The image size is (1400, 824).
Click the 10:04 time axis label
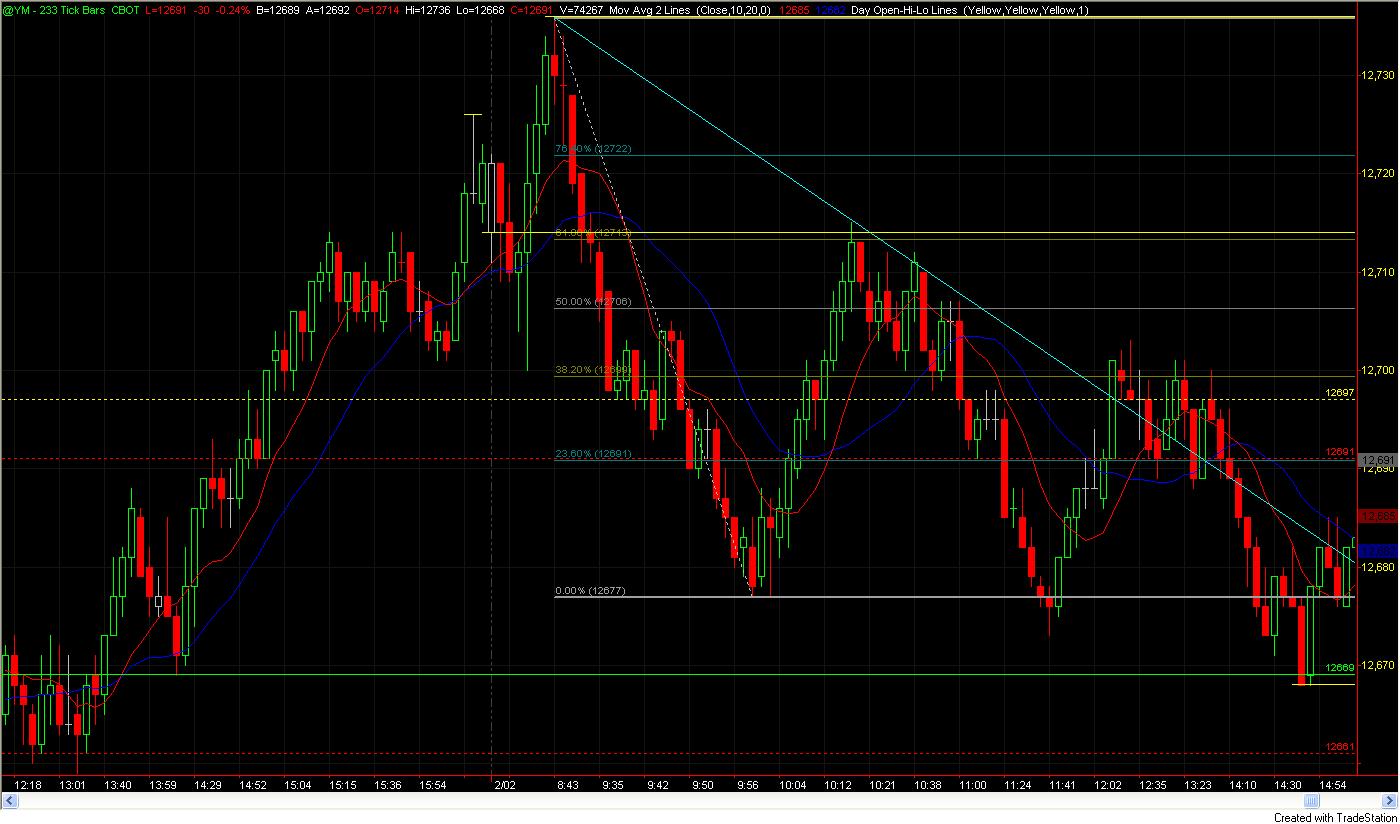click(x=792, y=785)
